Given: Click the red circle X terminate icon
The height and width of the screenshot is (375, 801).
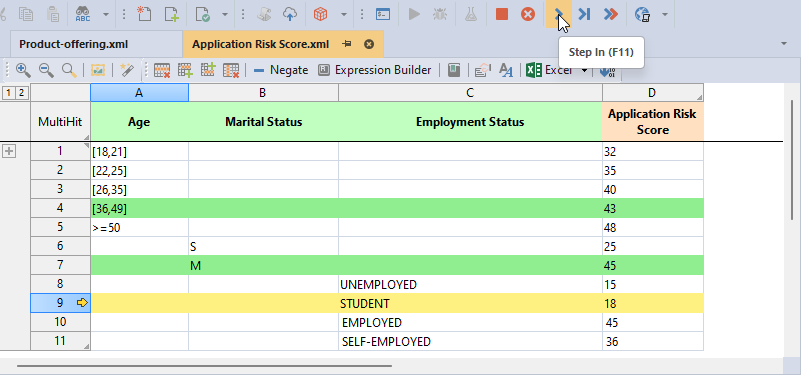Looking at the screenshot, I should click(528, 14).
